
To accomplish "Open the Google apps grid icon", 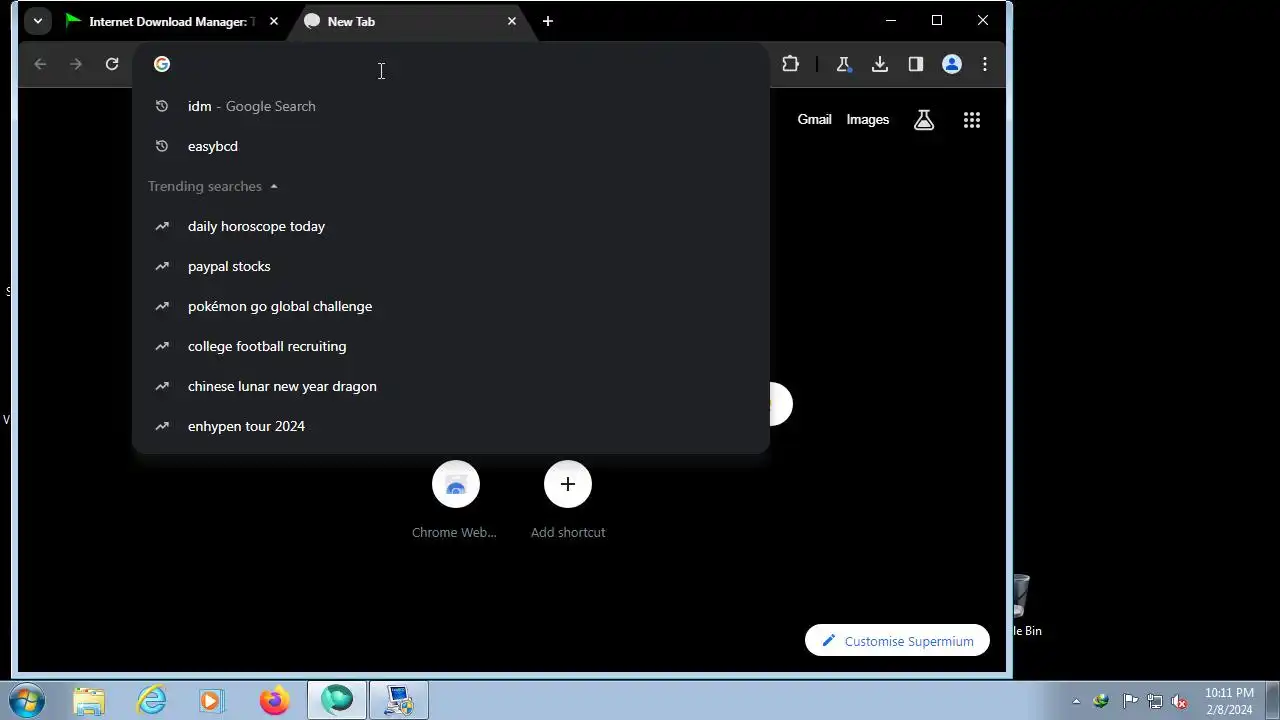I will point(972,120).
